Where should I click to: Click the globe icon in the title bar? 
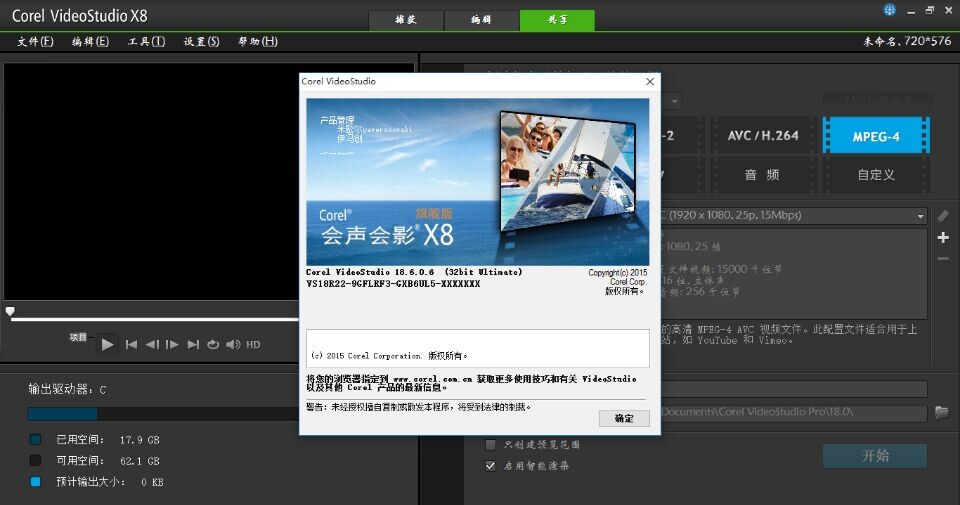click(x=889, y=10)
